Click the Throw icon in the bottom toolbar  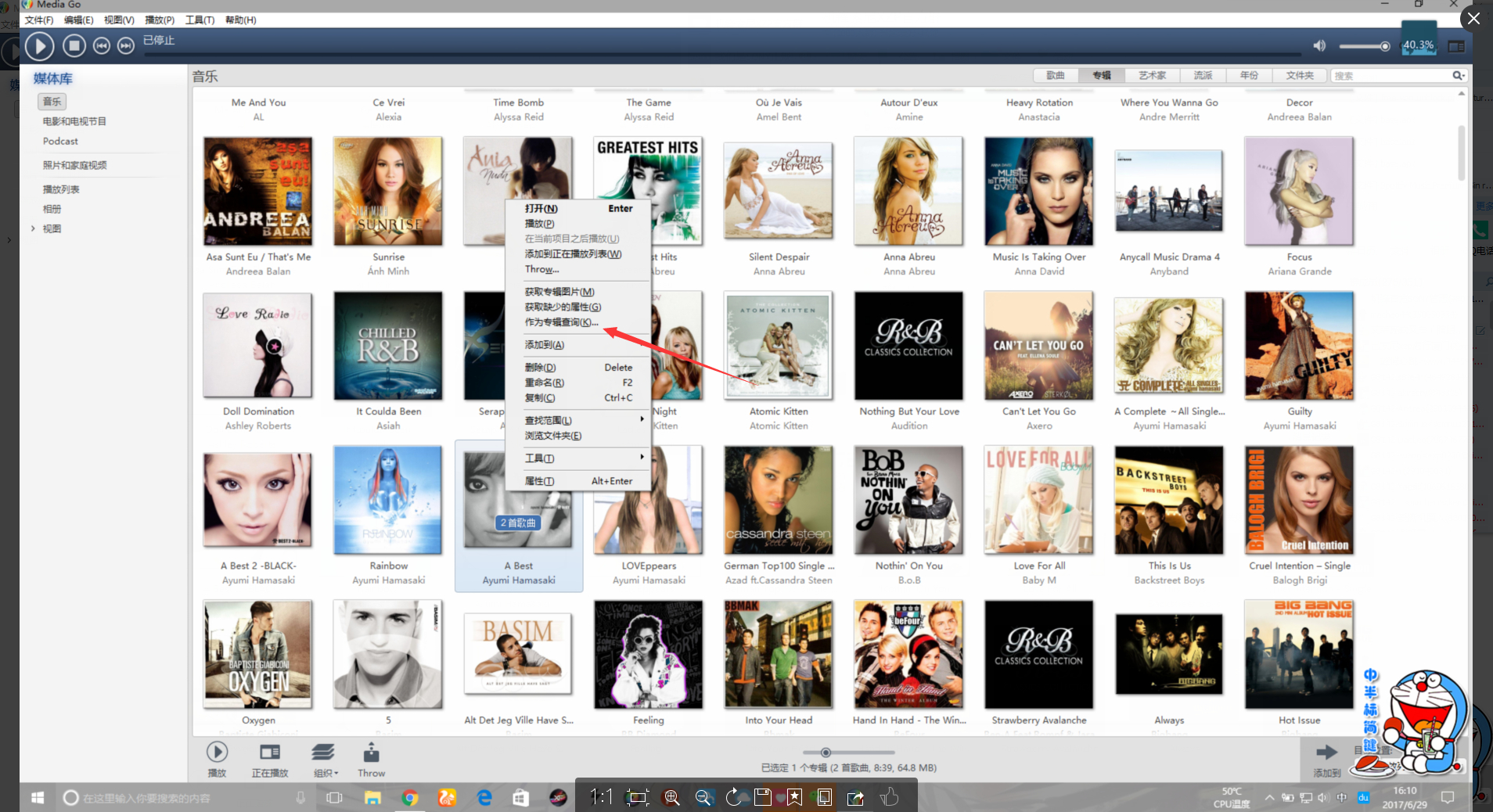coord(371,753)
